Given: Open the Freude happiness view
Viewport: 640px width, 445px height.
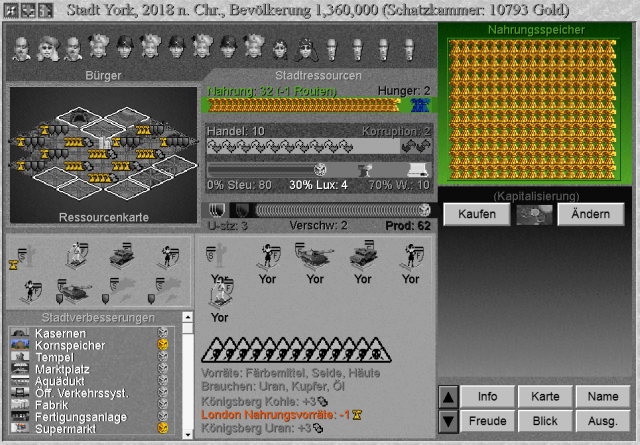Looking at the screenshot, I should (487, 421).
